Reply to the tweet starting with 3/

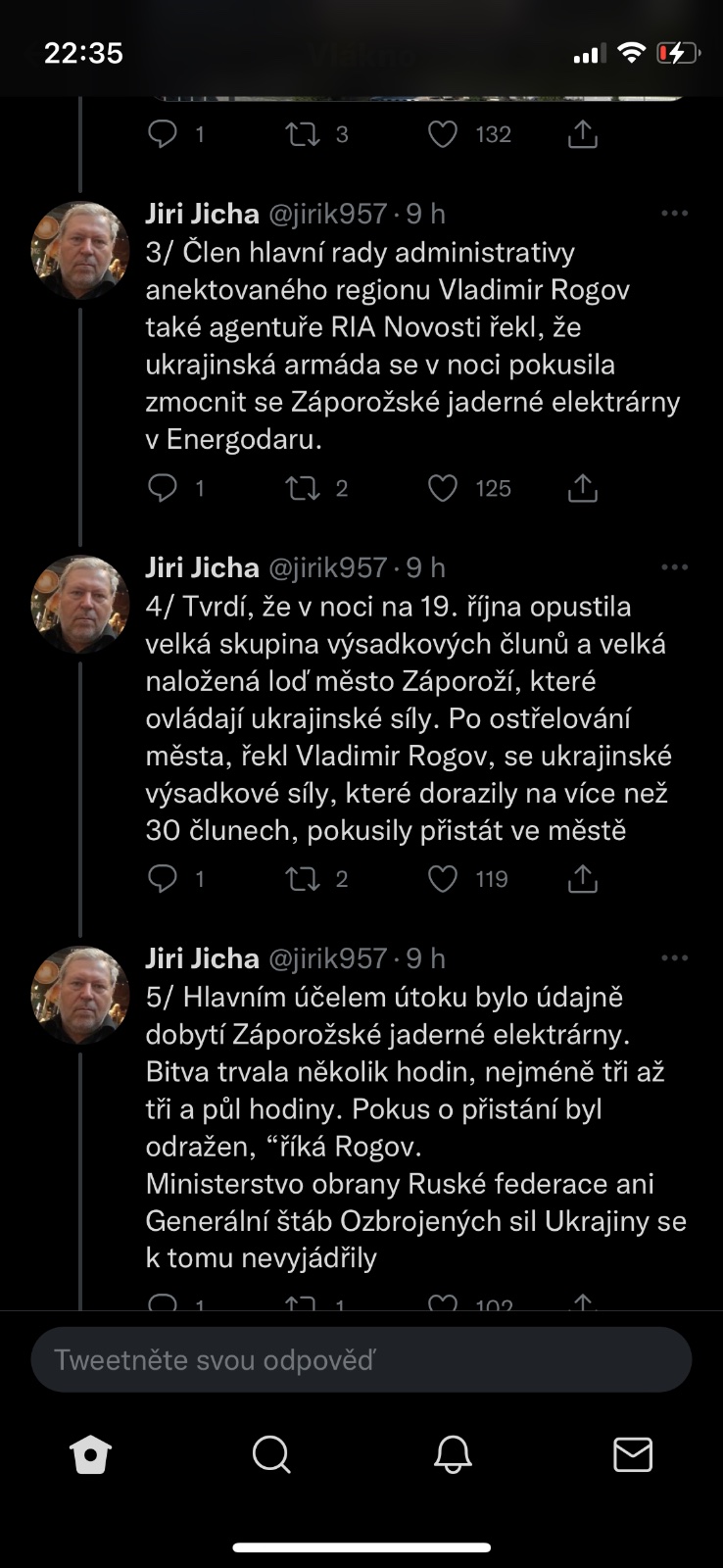tap(163, 488)
